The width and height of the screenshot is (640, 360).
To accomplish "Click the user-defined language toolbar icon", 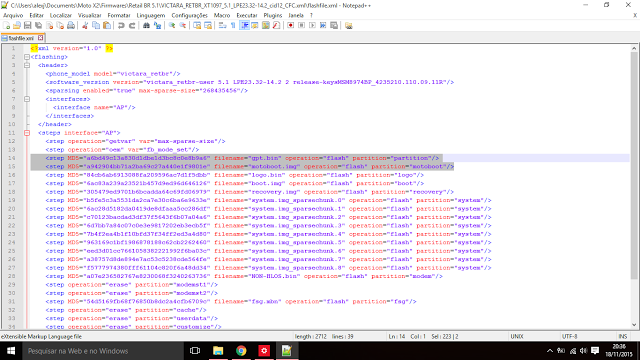I will pos(255,26).
